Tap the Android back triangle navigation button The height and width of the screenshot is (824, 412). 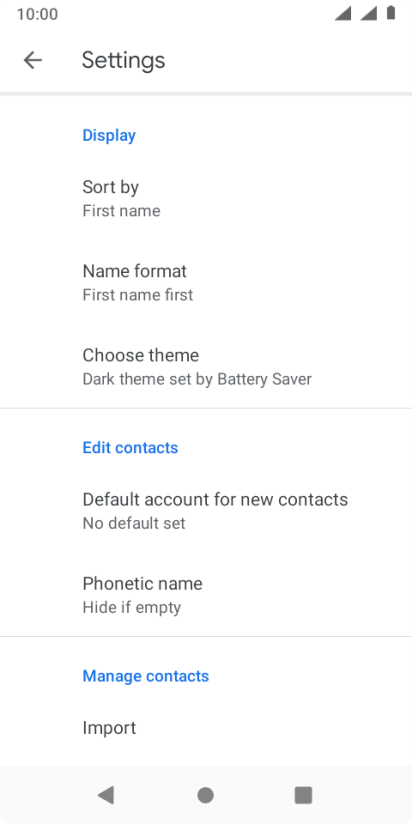tap(106, 795)
